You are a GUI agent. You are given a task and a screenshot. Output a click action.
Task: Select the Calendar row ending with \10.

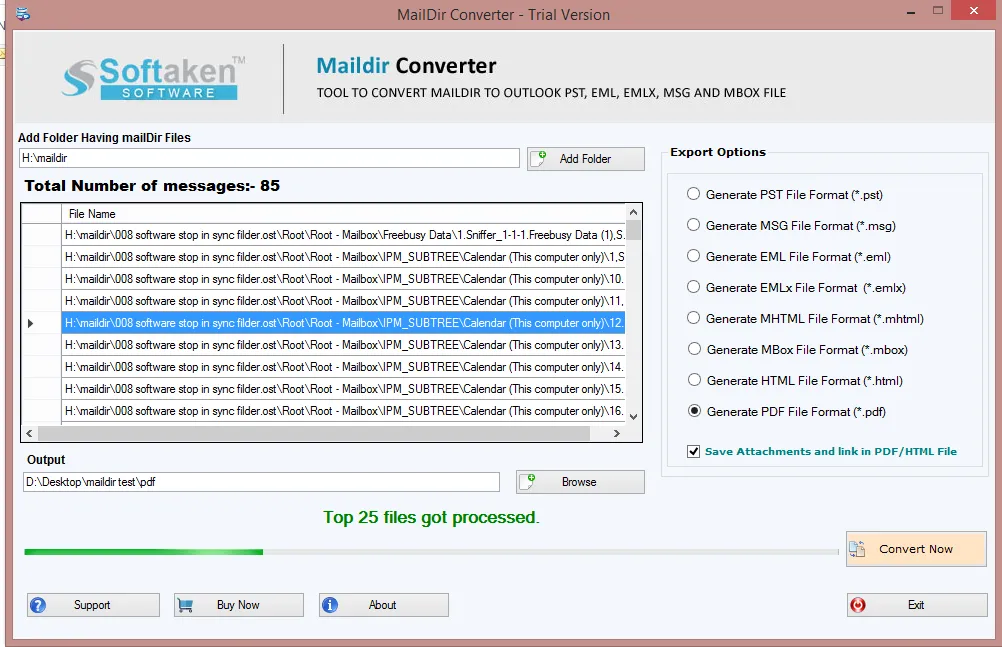pos(343,279)
